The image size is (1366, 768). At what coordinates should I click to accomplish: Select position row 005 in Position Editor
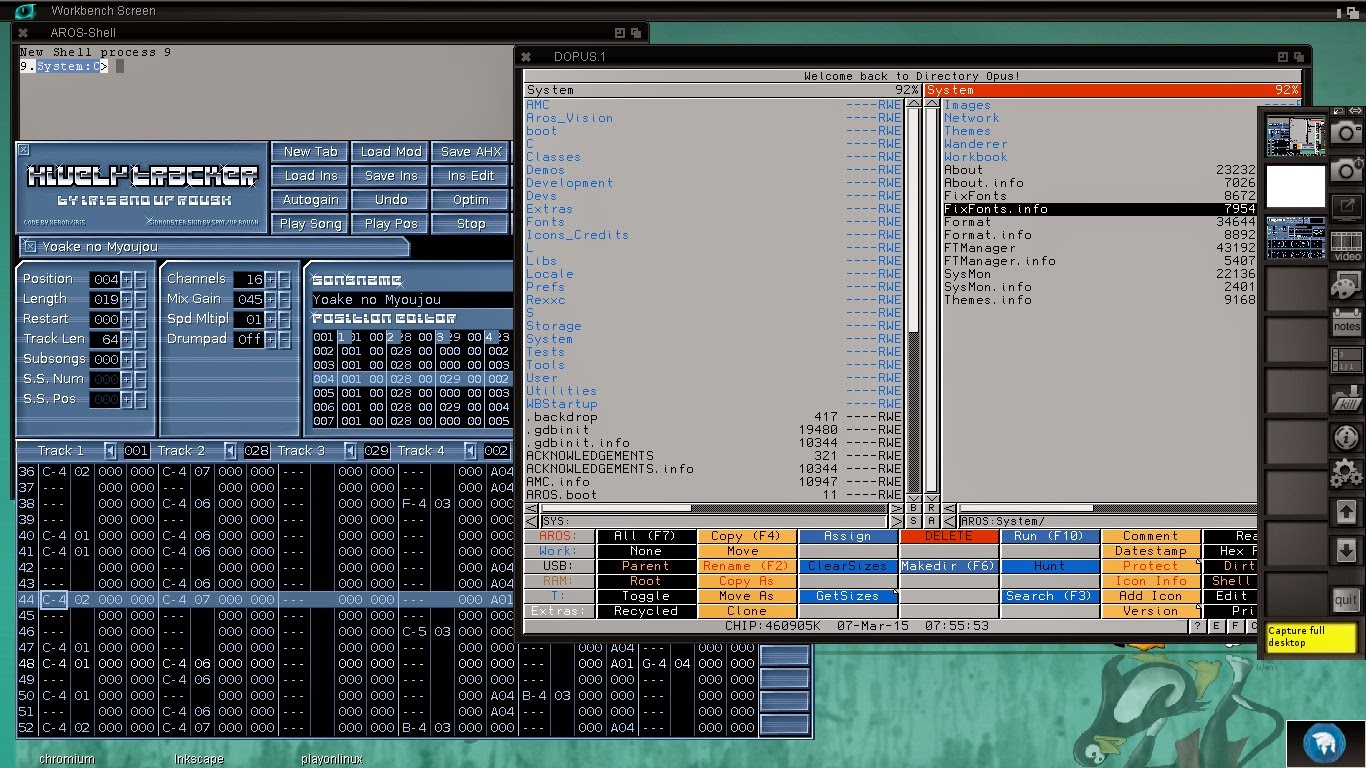tap(411, 394)
